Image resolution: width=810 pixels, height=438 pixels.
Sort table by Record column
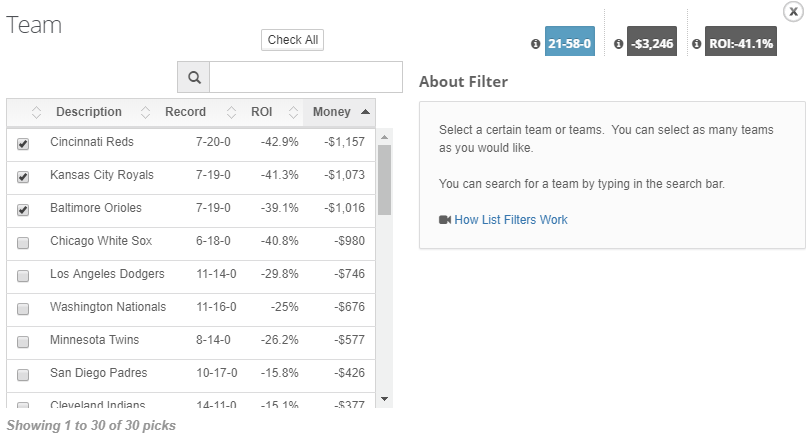[x=185, y=112]
